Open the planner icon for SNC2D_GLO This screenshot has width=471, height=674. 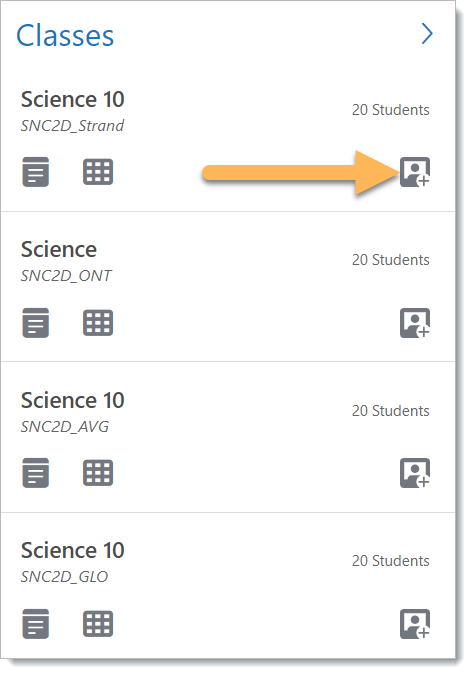point(36,624)
